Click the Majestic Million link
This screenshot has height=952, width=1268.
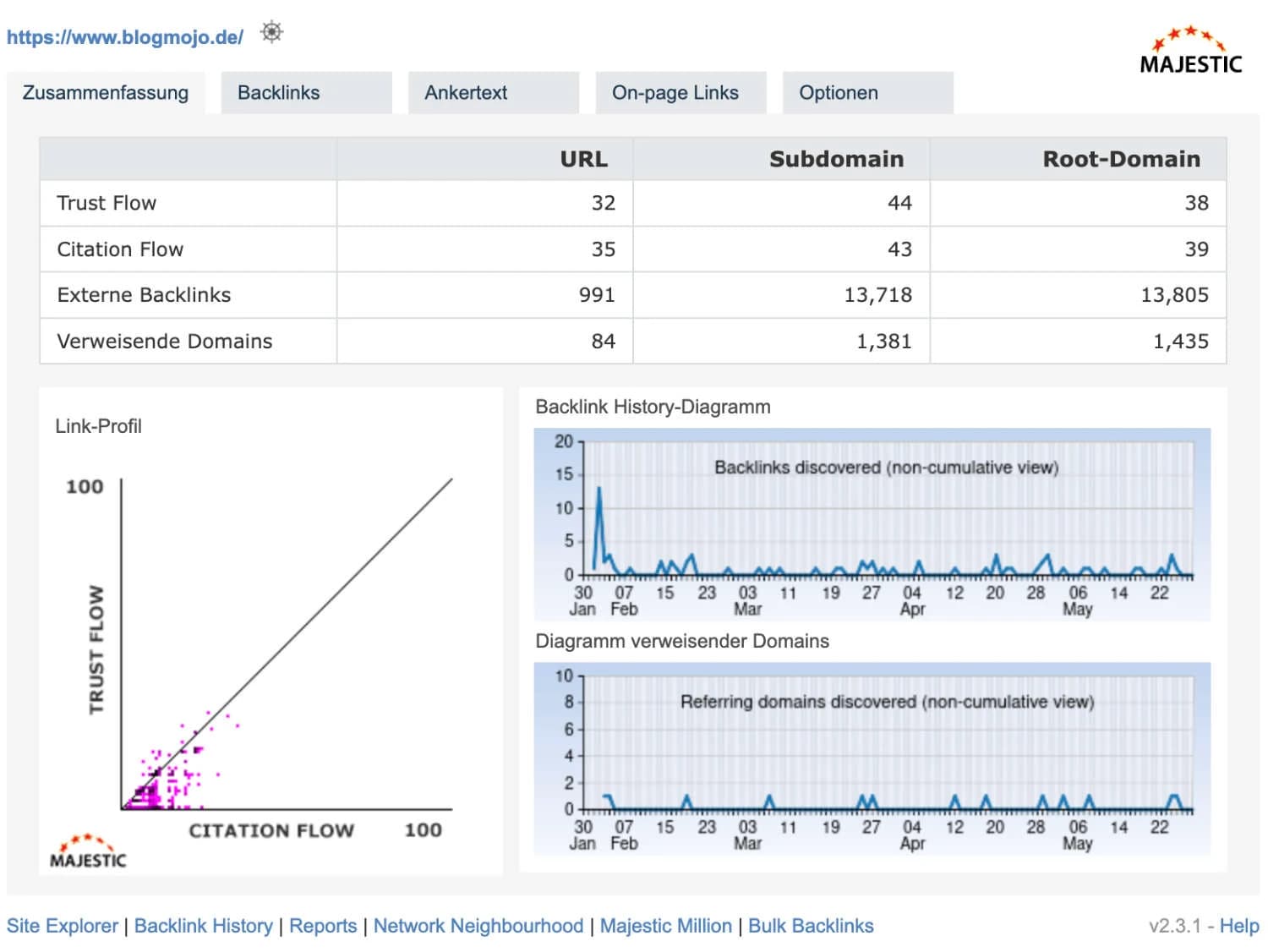coord(665,926)
